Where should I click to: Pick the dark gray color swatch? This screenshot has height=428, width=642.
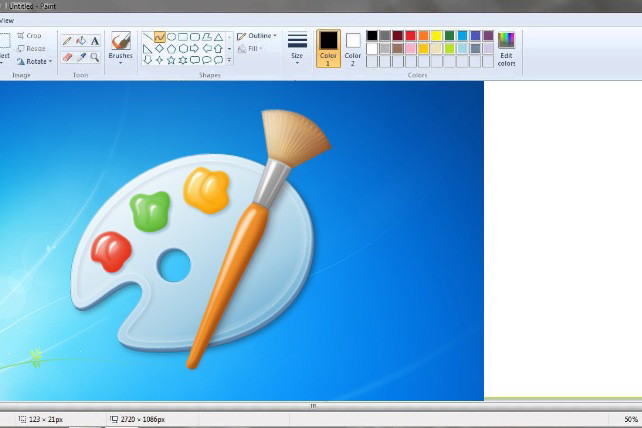tap(385, 36)
